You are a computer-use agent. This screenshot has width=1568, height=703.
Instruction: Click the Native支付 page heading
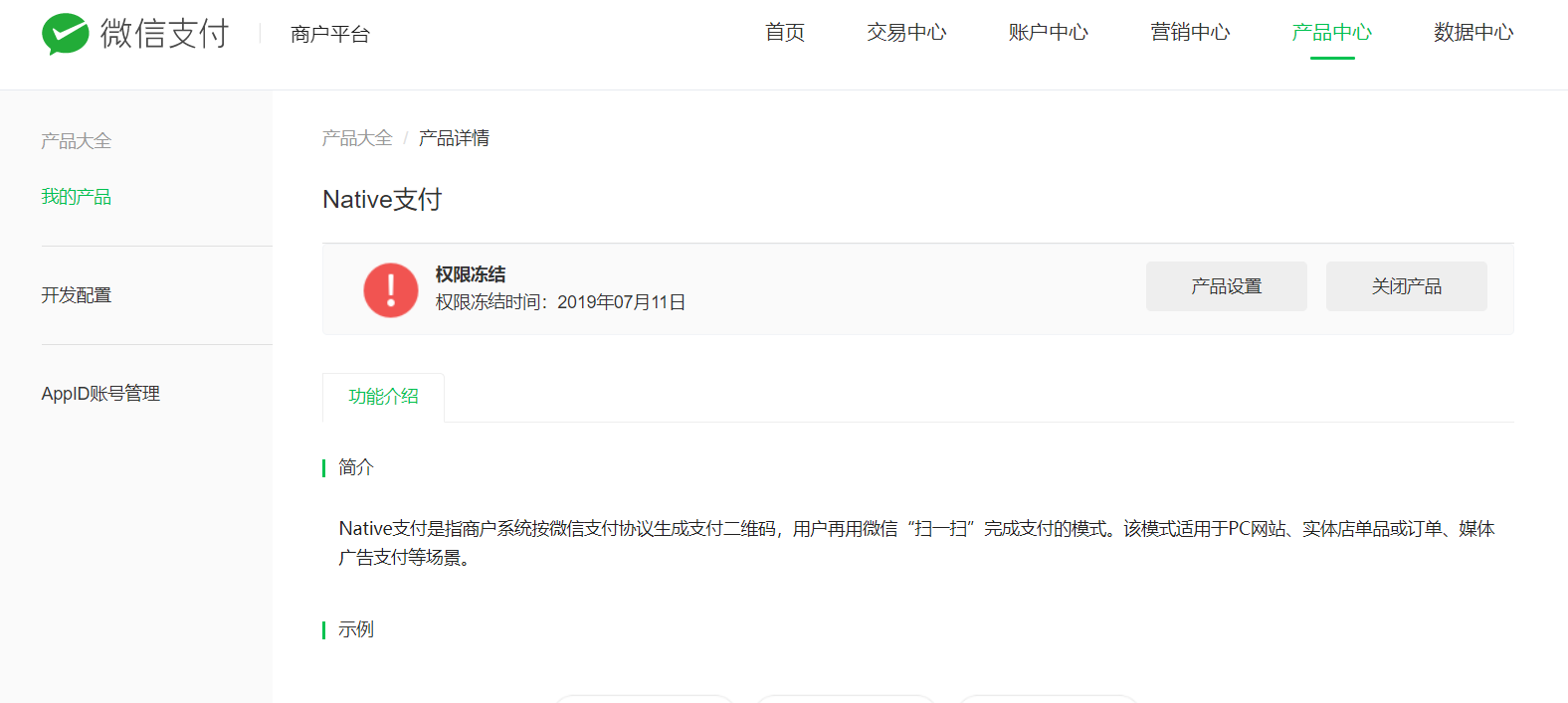click(x=382, y=200)
